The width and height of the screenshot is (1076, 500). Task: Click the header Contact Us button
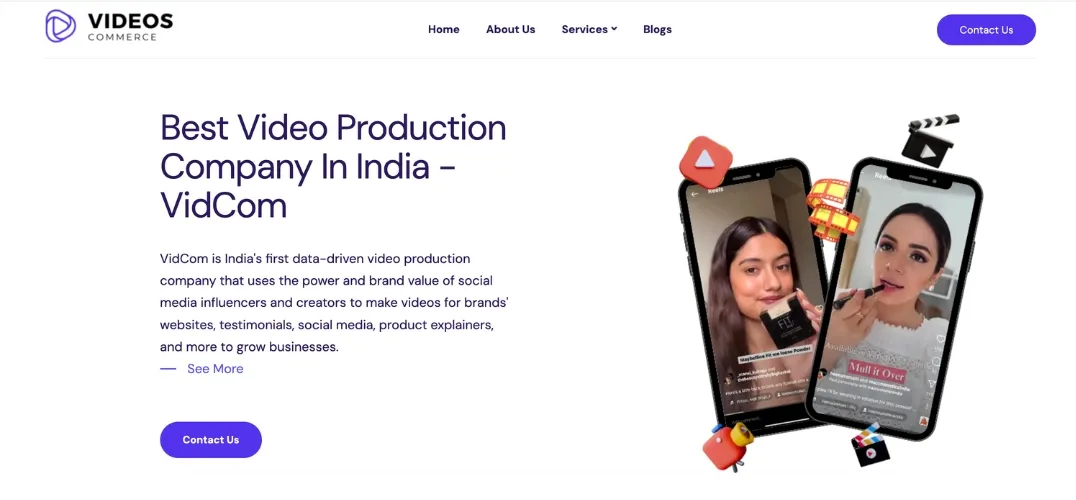[986, 29]
